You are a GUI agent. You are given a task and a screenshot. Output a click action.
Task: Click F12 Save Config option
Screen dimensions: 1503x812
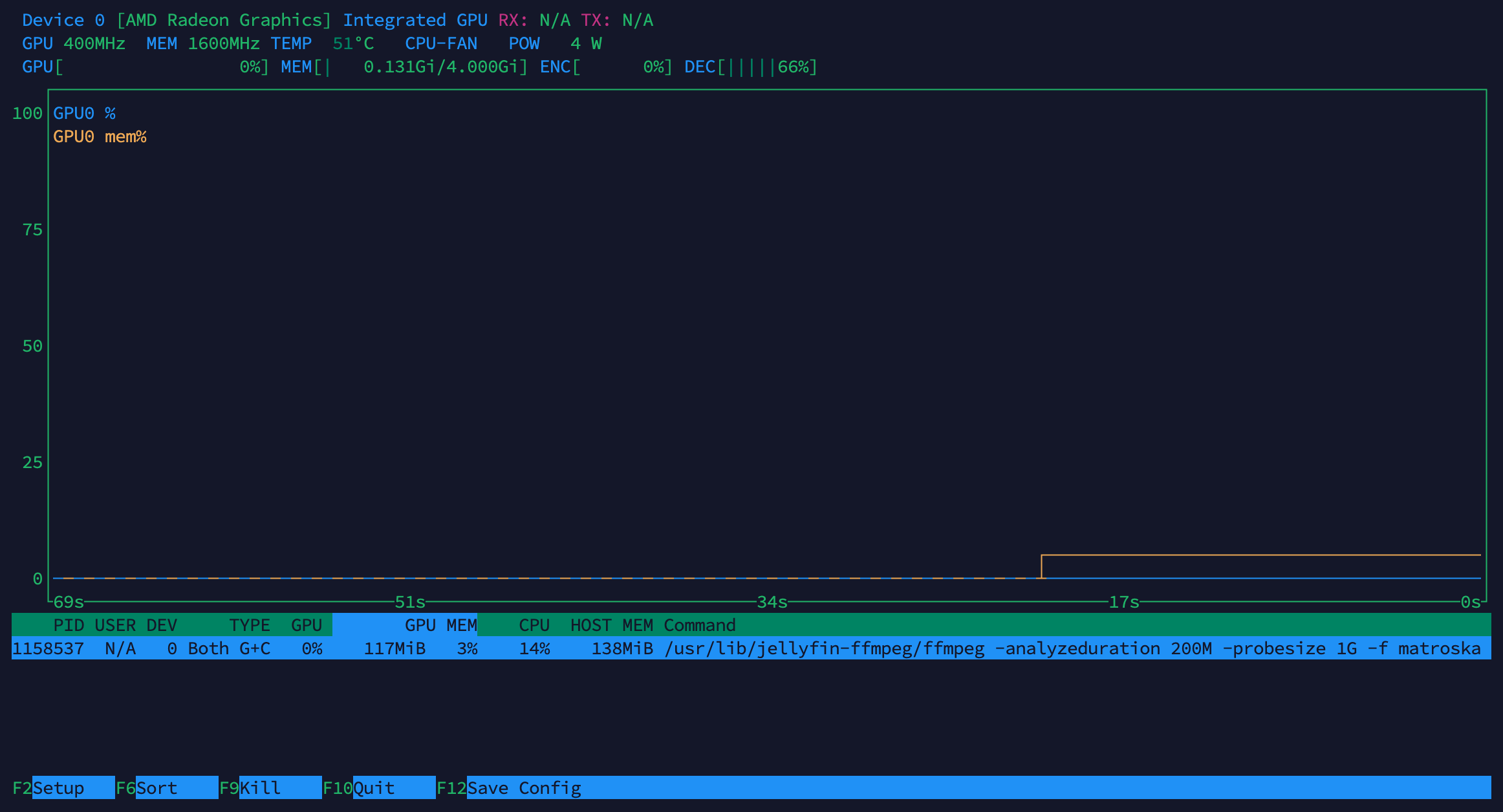[524, 788]
